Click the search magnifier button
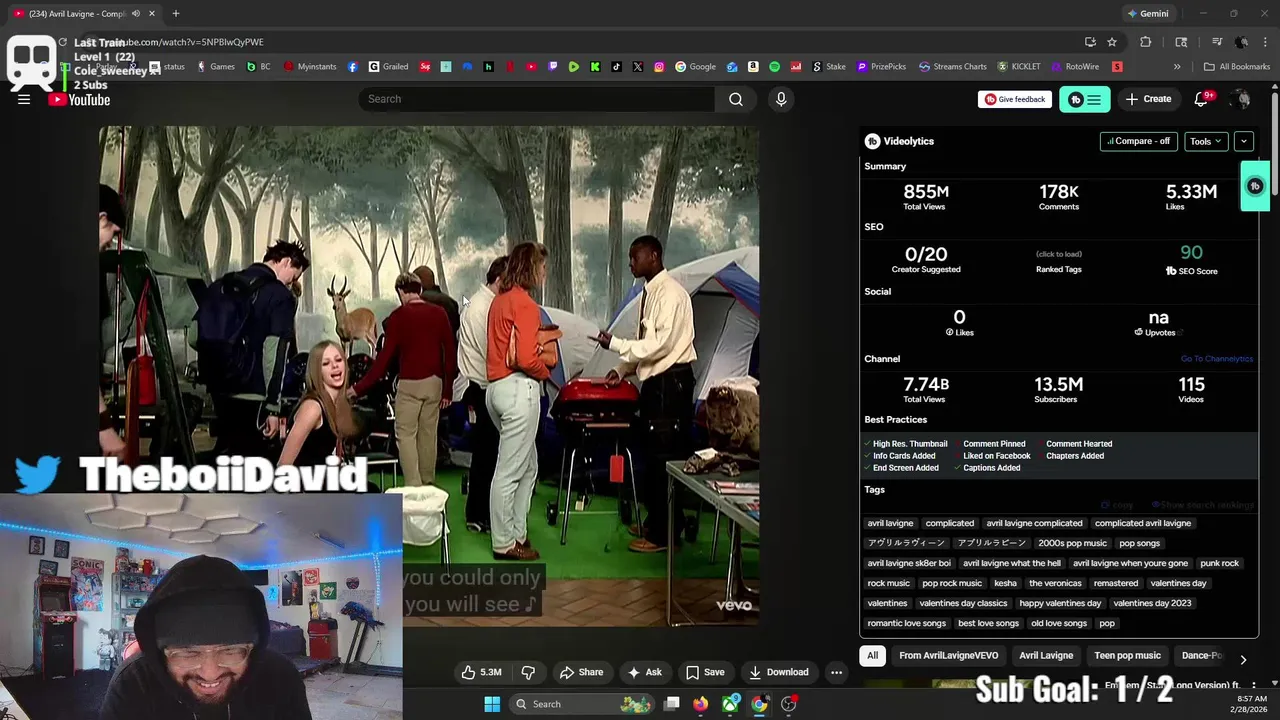The image size is (1280, 720). point(736,99)
